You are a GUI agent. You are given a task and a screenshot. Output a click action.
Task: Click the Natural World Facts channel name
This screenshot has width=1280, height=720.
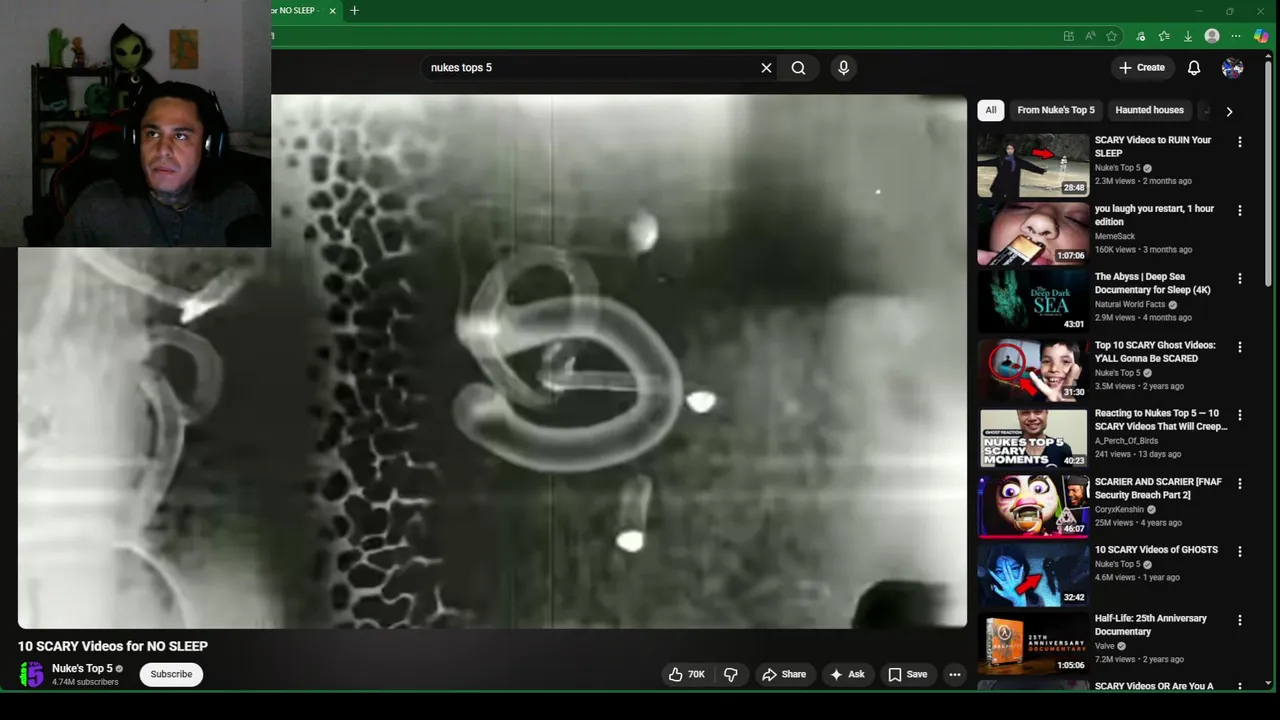1130,304
